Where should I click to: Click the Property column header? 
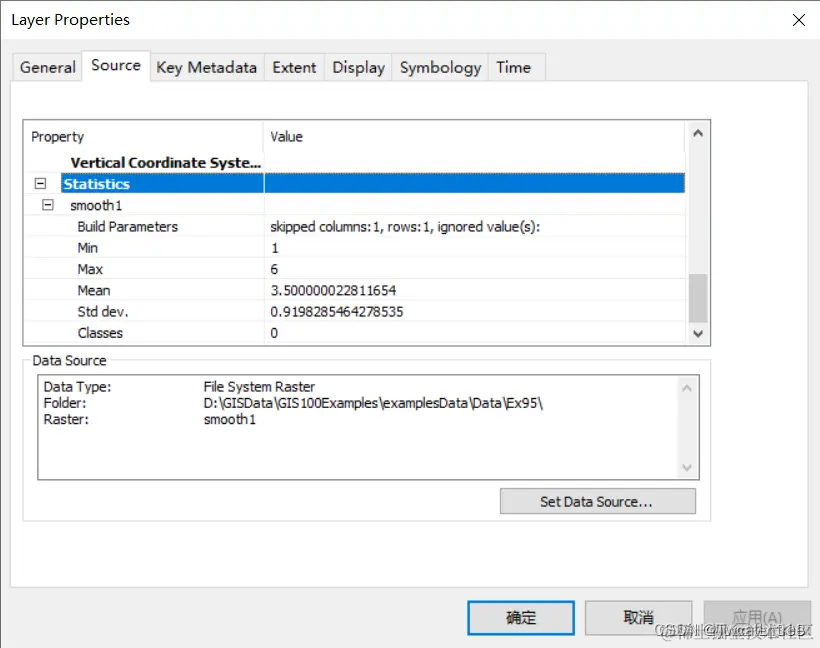point(57,137)
